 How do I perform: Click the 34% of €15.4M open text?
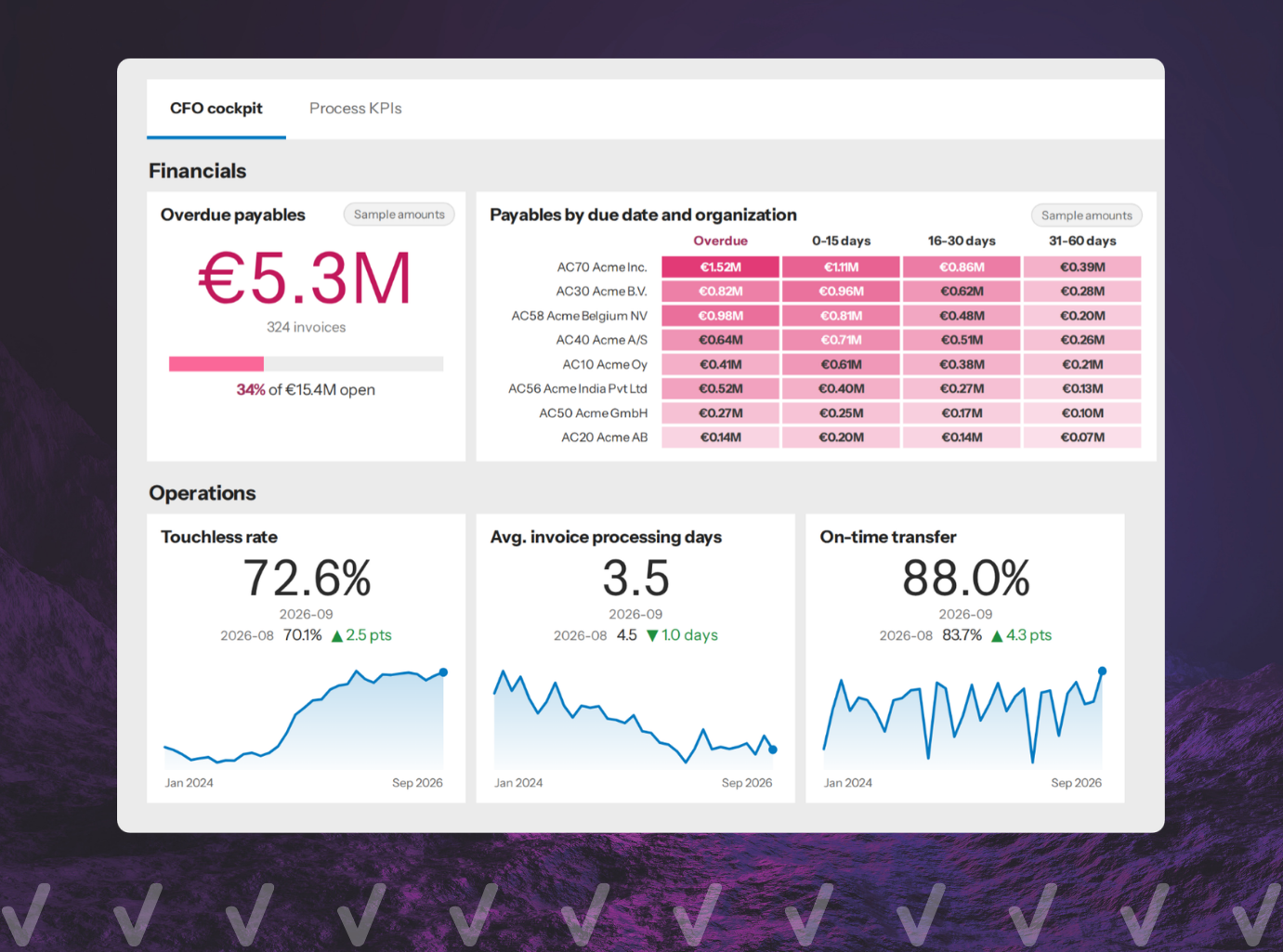tap(306, 390)
